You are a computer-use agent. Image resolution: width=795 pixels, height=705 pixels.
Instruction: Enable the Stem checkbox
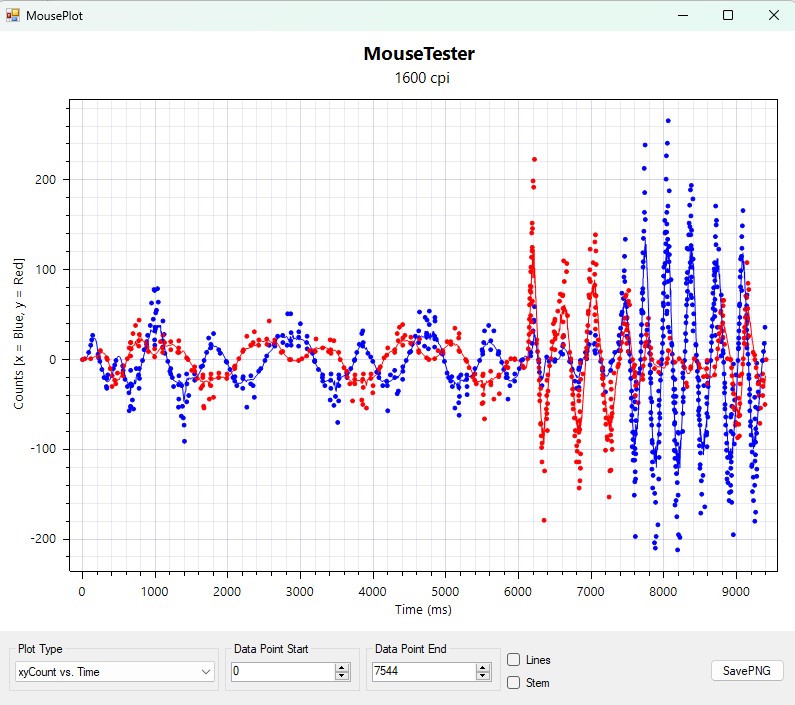click(x=513, y=683)
